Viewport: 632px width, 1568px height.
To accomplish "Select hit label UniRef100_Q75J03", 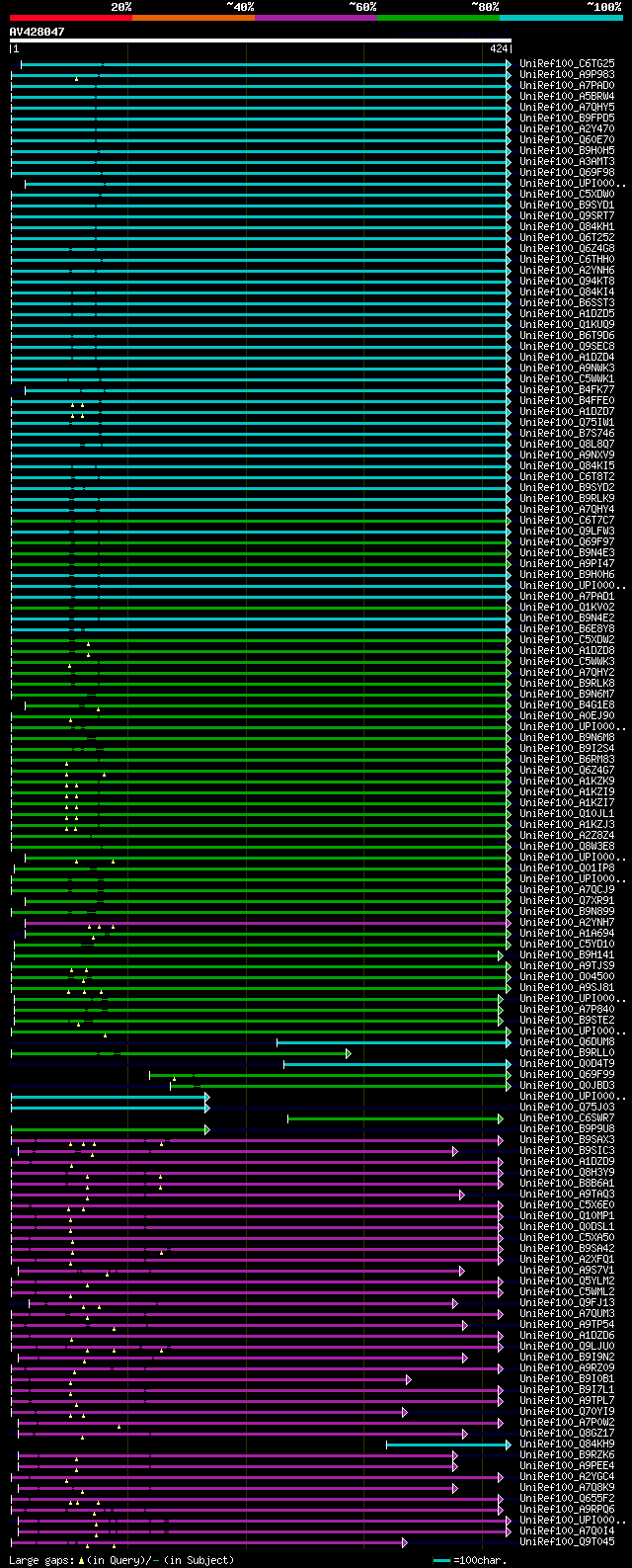I will pos(567,1107).
